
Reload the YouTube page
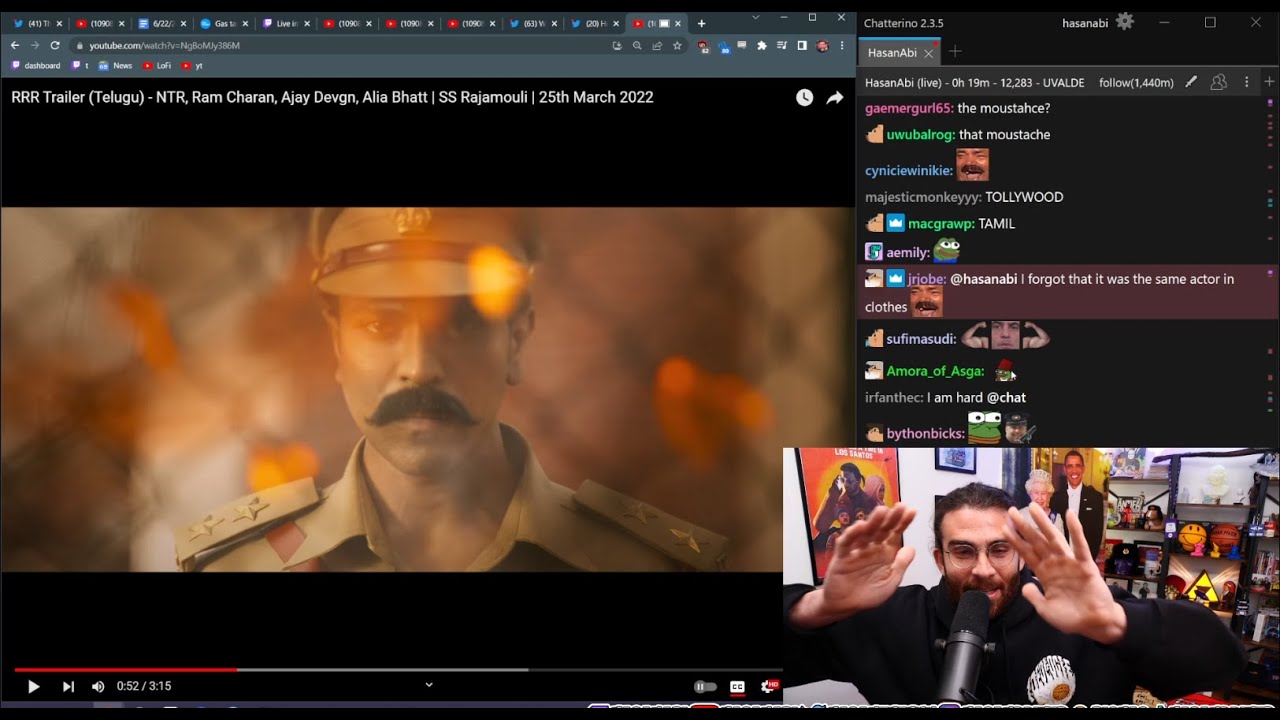[x=55, y=45]
